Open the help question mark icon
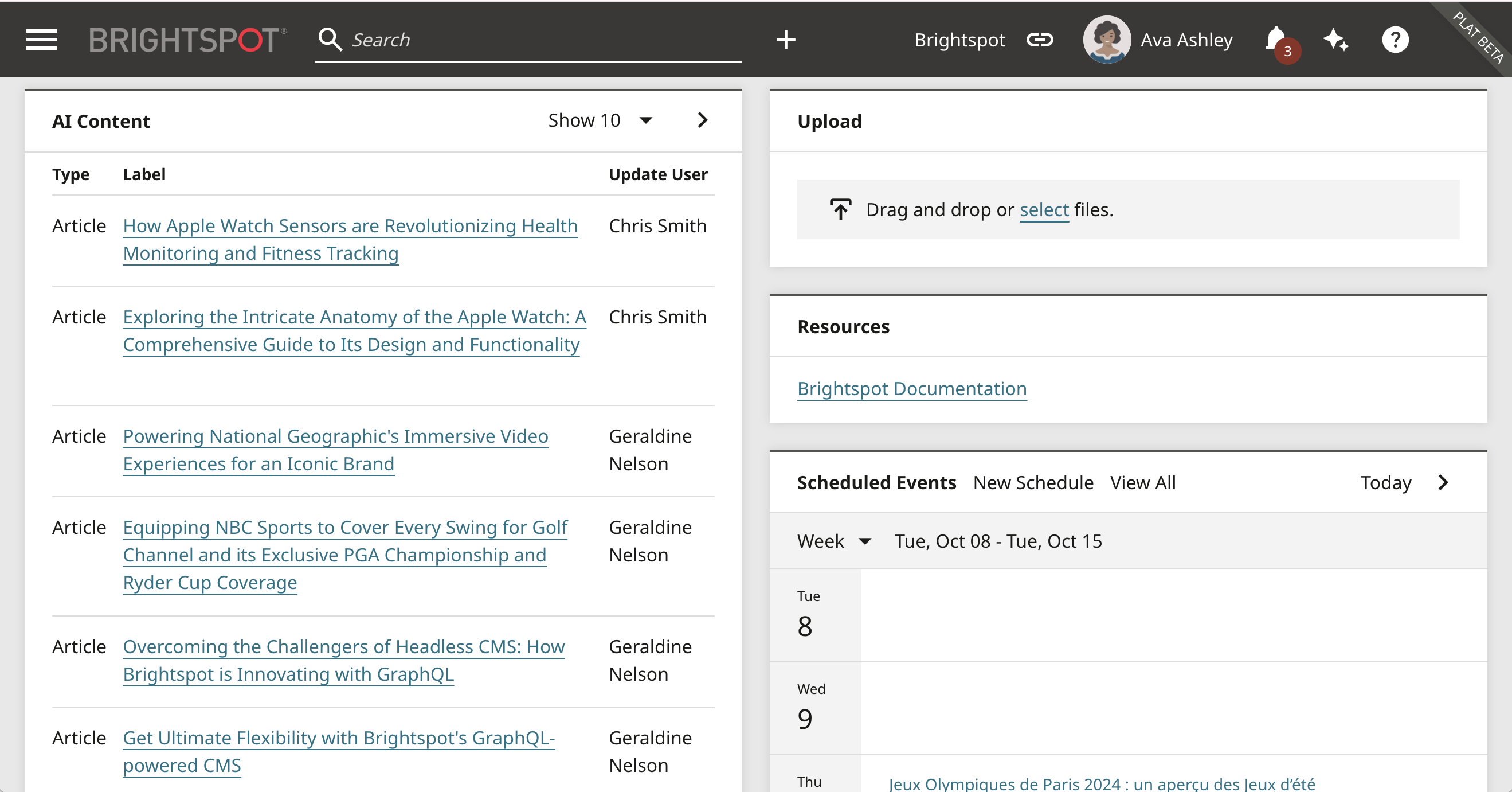 click(1395, 40)
